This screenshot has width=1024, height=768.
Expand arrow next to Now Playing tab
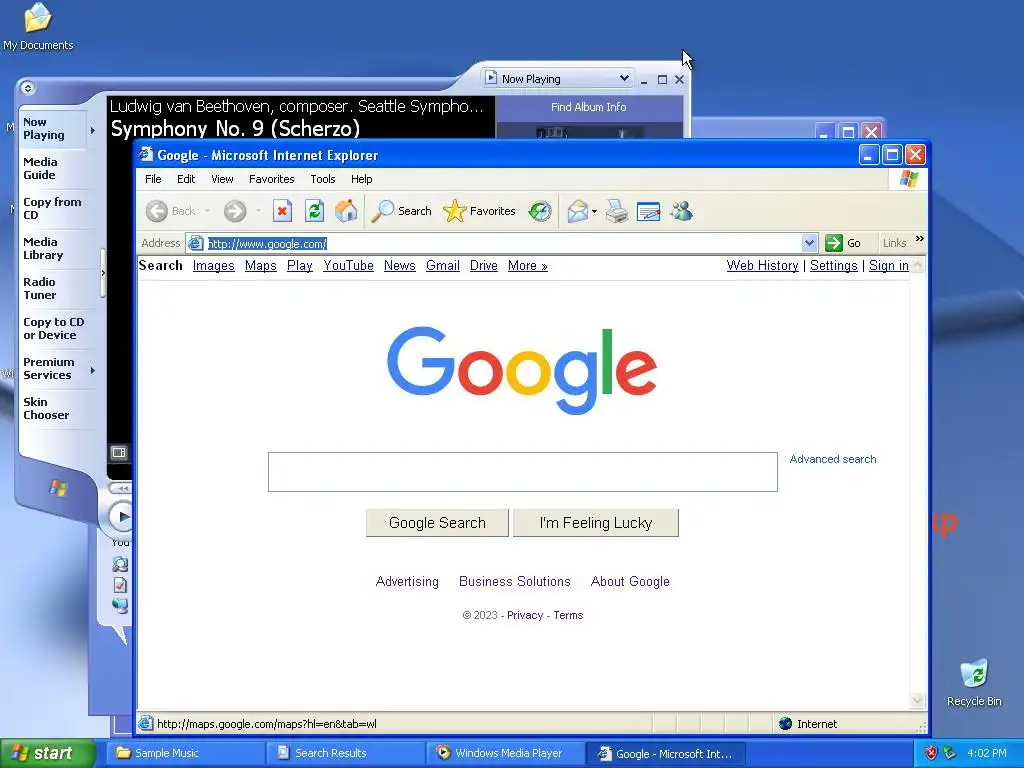(93, 130)
